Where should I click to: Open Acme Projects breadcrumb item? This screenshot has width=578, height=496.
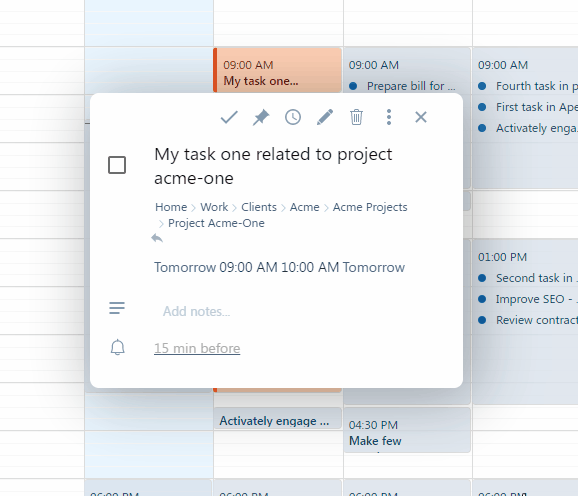pyautogui.click(x=370, y=207)
